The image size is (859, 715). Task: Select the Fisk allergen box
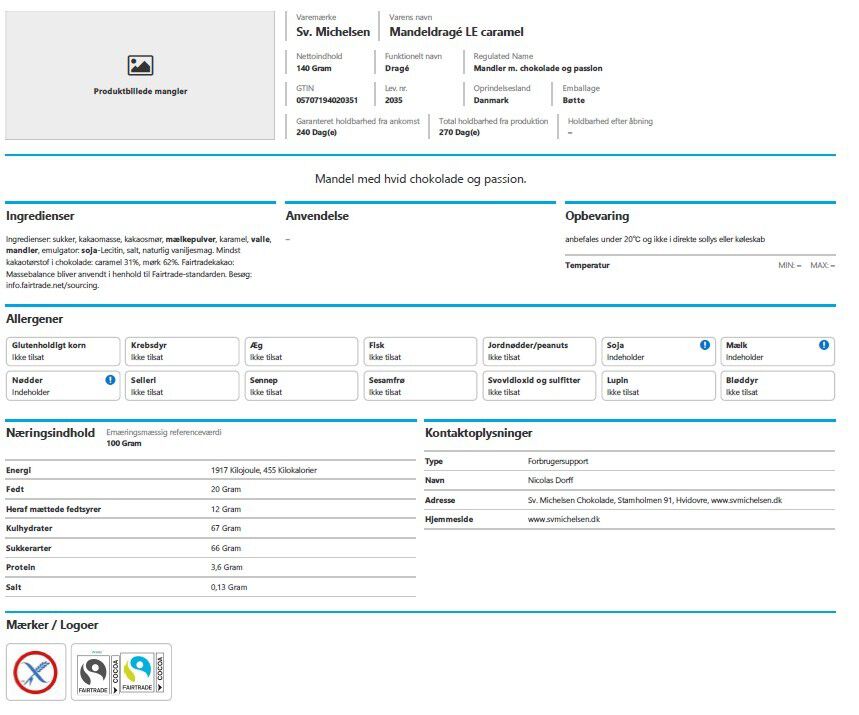click(x=420, y=351)
